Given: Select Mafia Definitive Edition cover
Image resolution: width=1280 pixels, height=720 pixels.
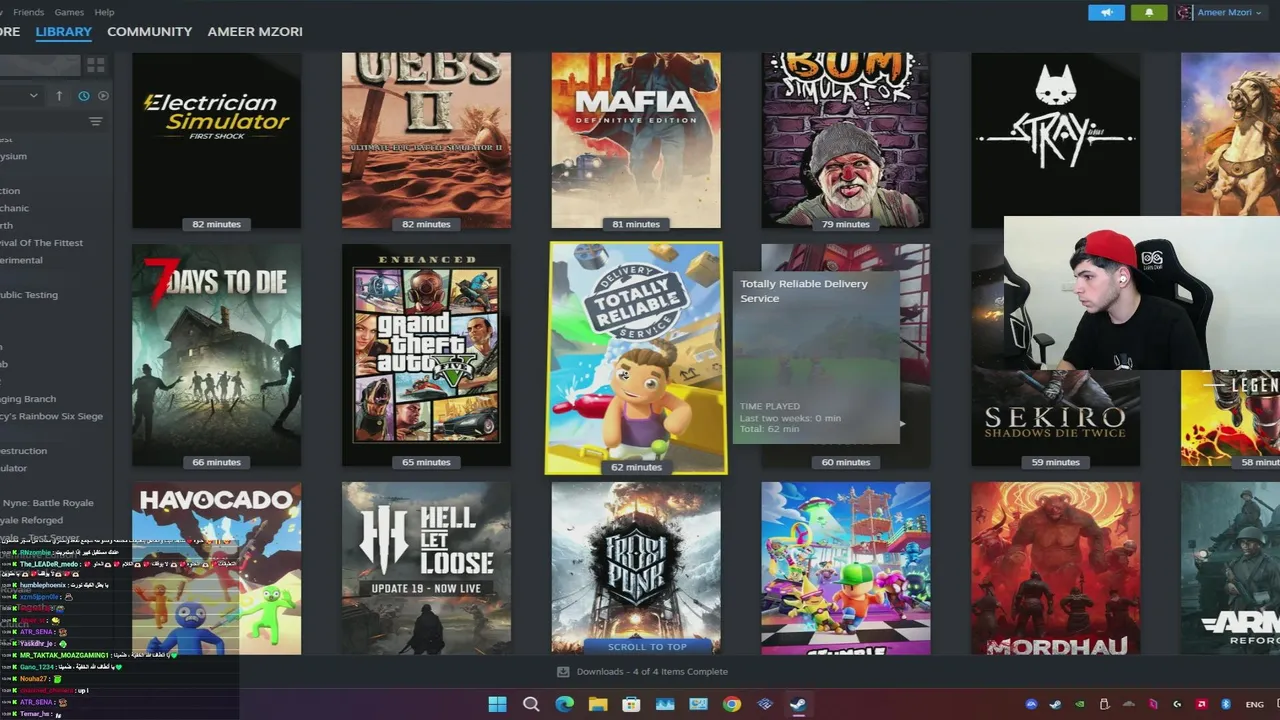Looking at the screenshot, I should coord(636,140).
